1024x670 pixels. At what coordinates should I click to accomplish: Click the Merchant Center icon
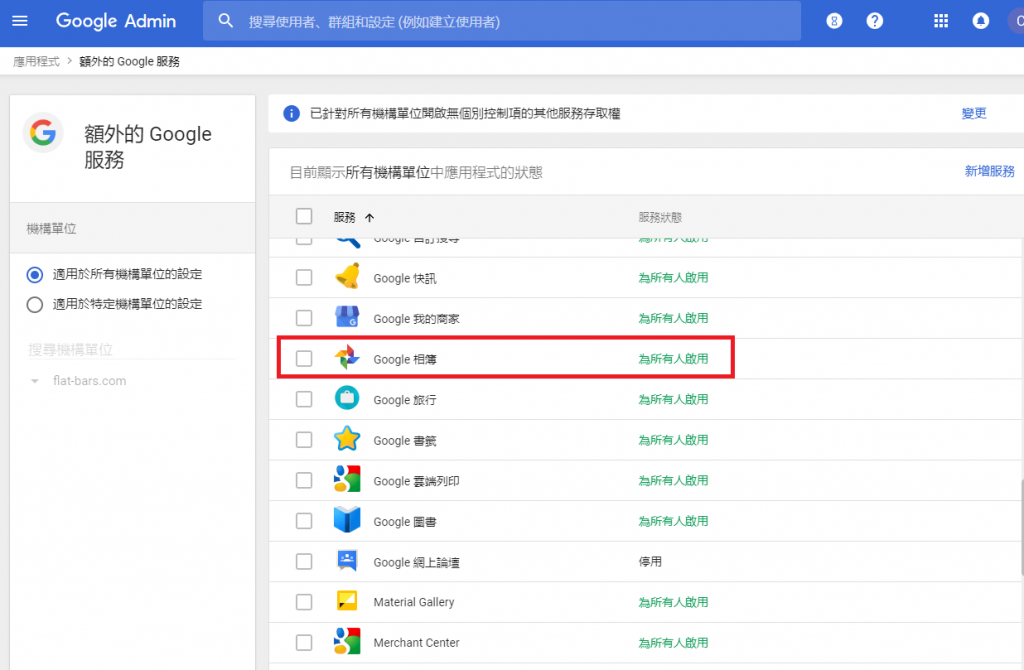[x=347, y=641]
